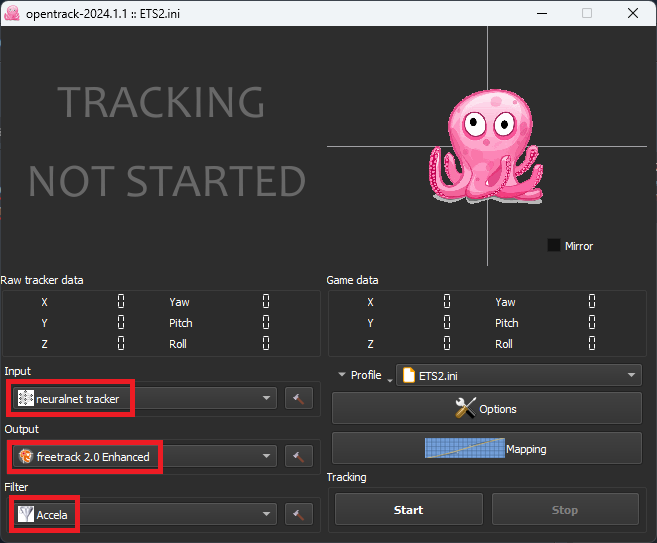Screen dimensions: 657x543
Task: Expand the Output protocol dropdown
Action: pyautogui.click(x=145, y=456)
